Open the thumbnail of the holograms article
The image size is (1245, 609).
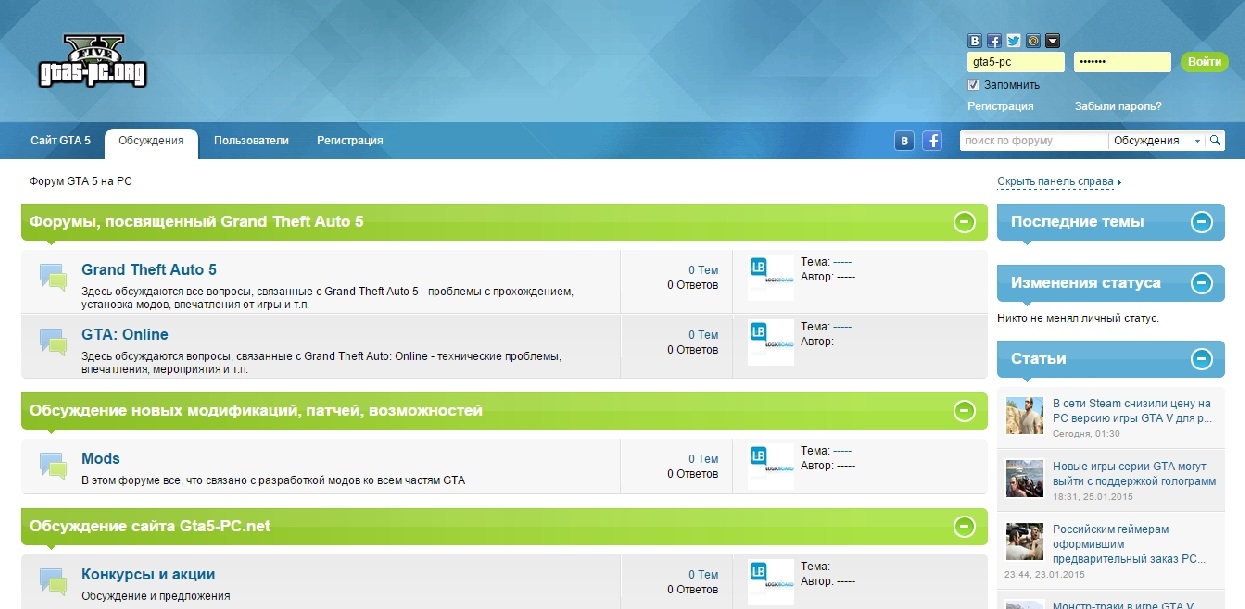point(1024,478)
